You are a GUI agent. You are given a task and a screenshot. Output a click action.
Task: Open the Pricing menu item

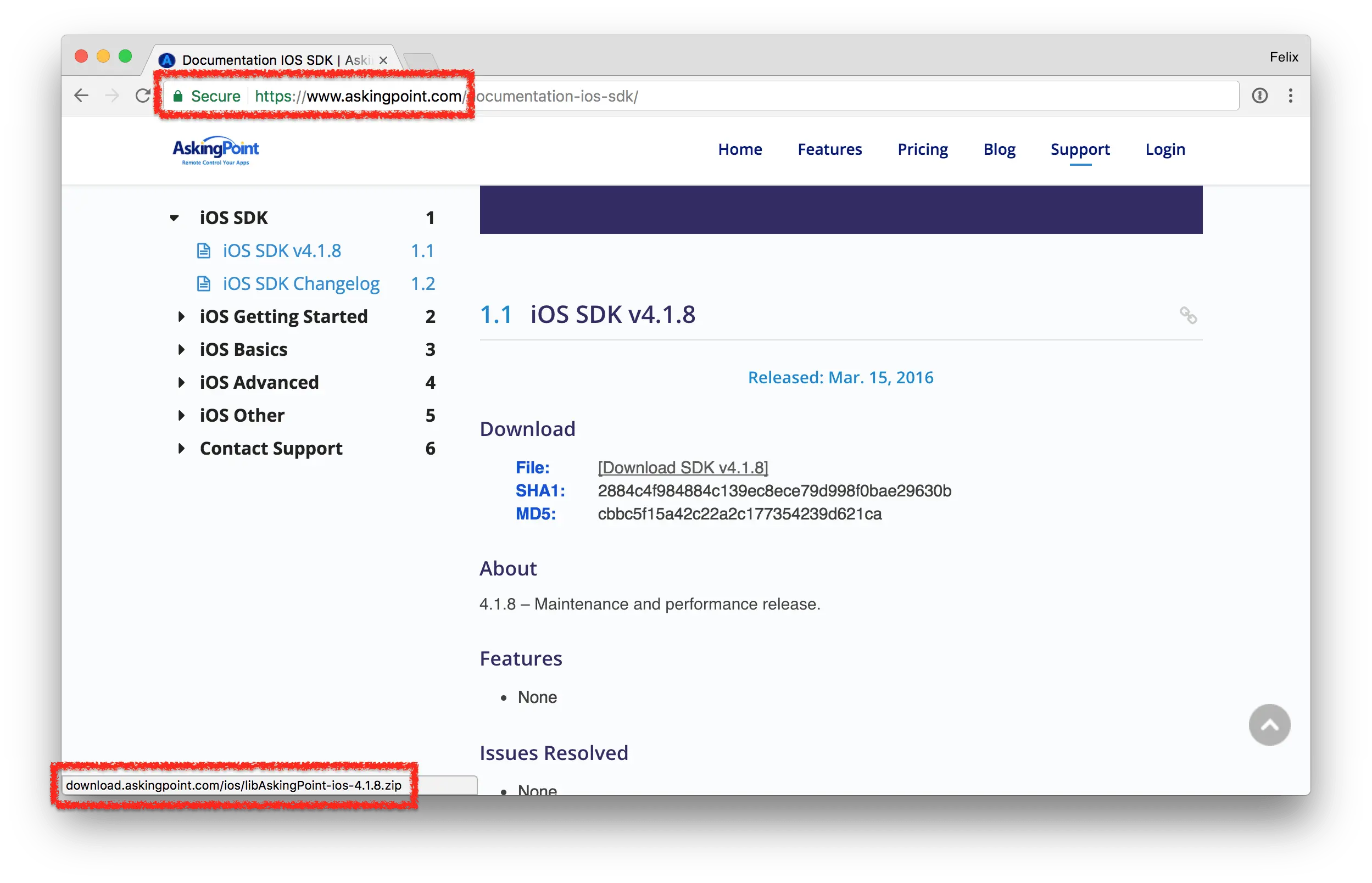(922, 150)
